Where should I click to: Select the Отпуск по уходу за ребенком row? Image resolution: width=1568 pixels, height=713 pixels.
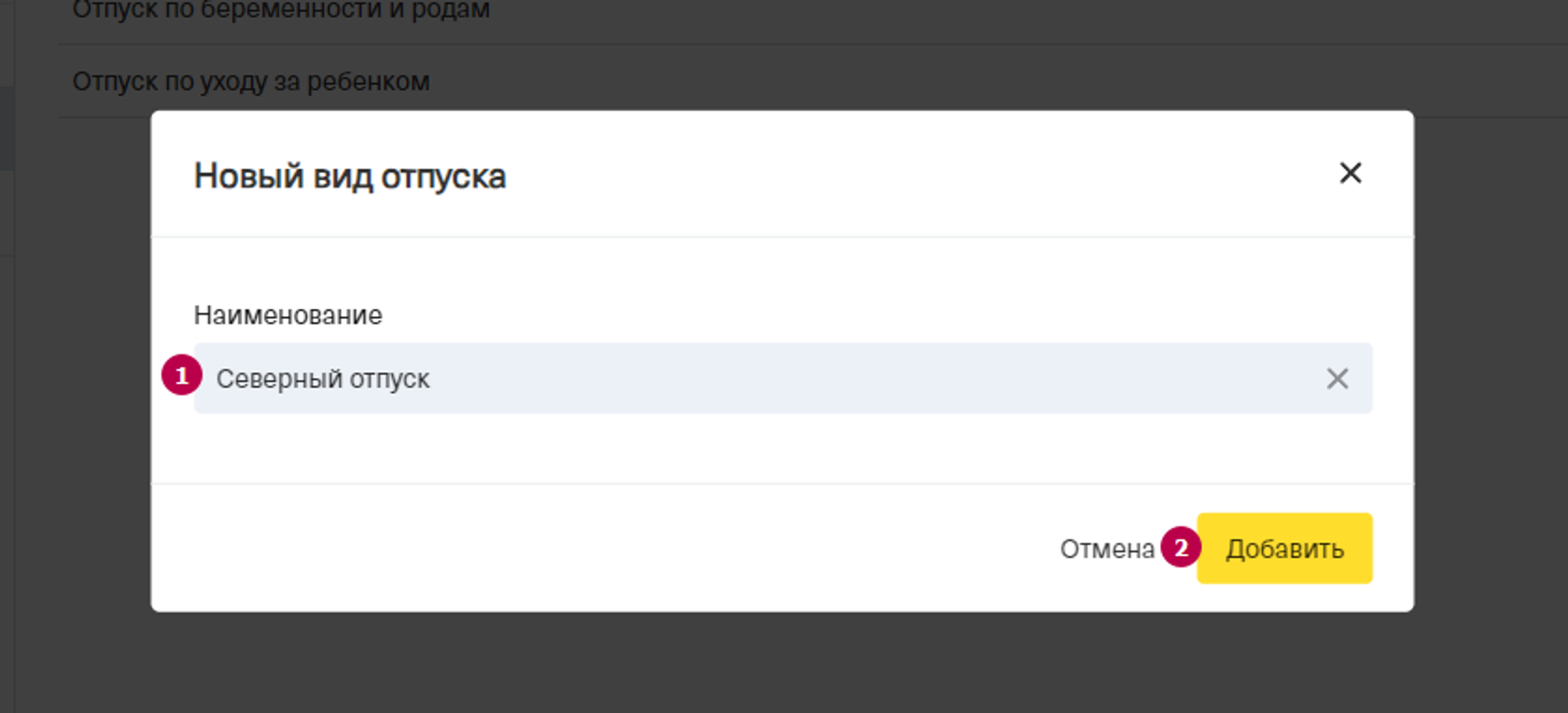pos(251,82)
